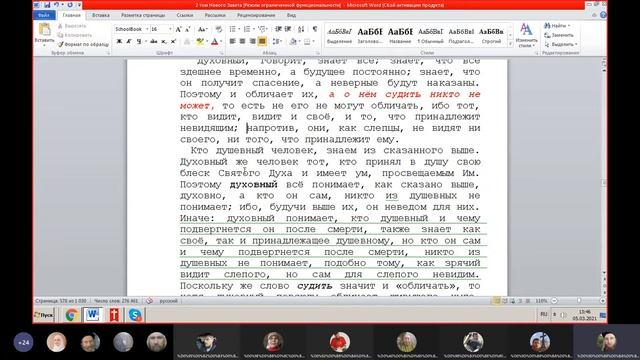Increase font size with the grow font icon

(178, 29)
